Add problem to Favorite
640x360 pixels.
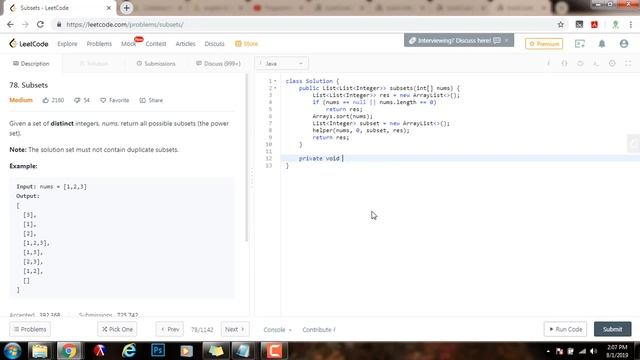pyautogui.click(x=115, y=100)
